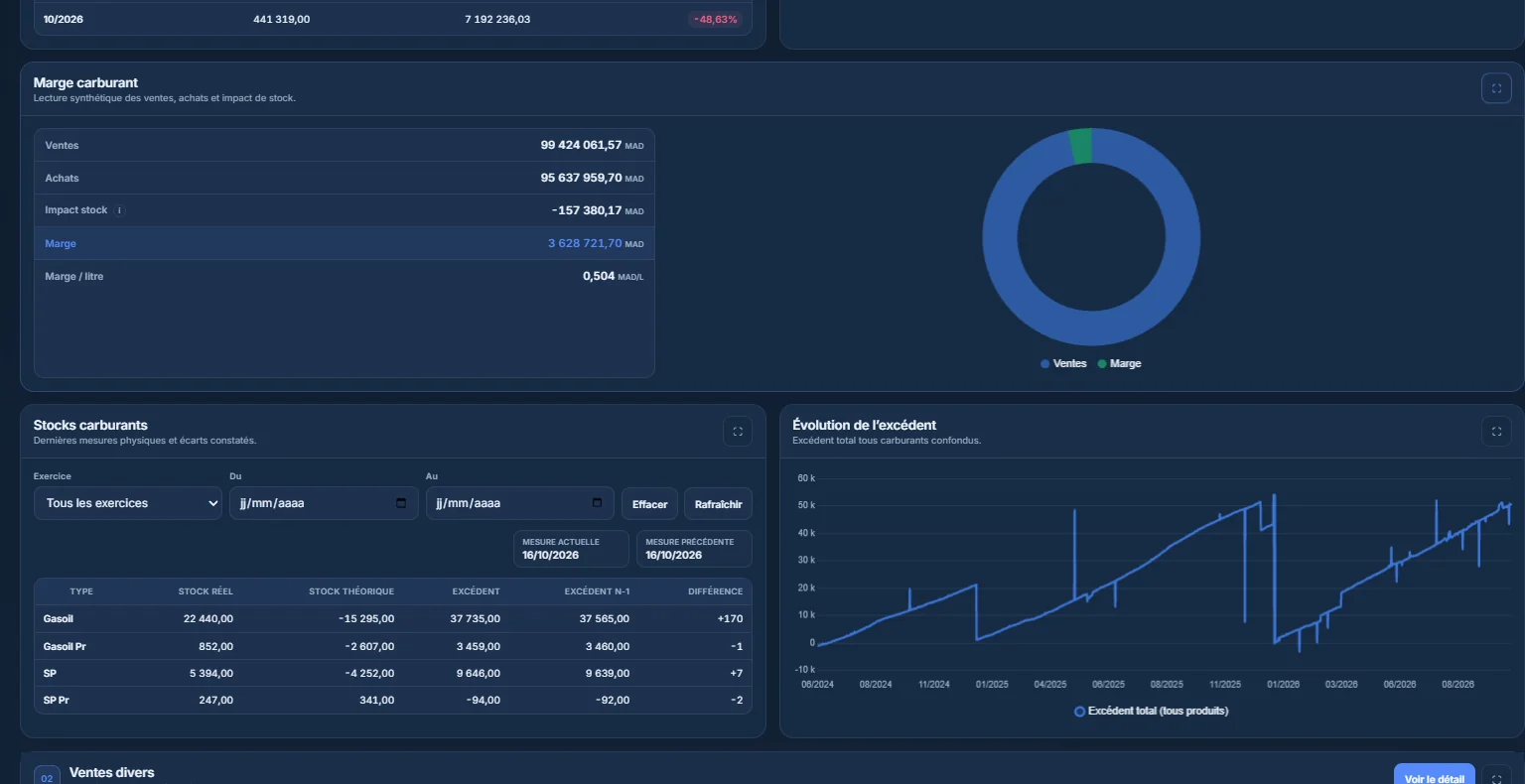Select the SP Pr row label

pyautogui.click(x=57, y=701)
